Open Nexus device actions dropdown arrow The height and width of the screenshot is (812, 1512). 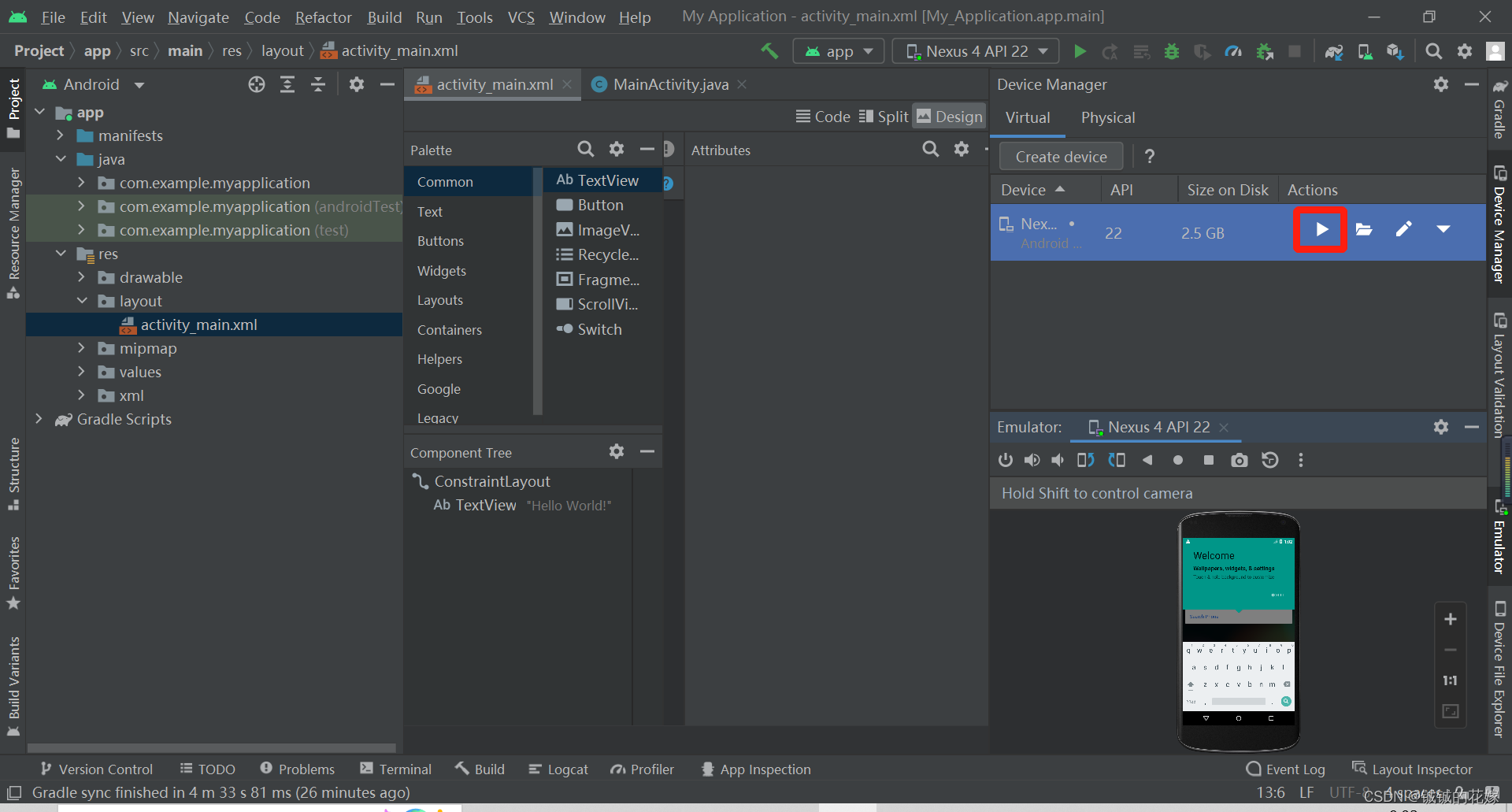click(x=1443, y=229)
